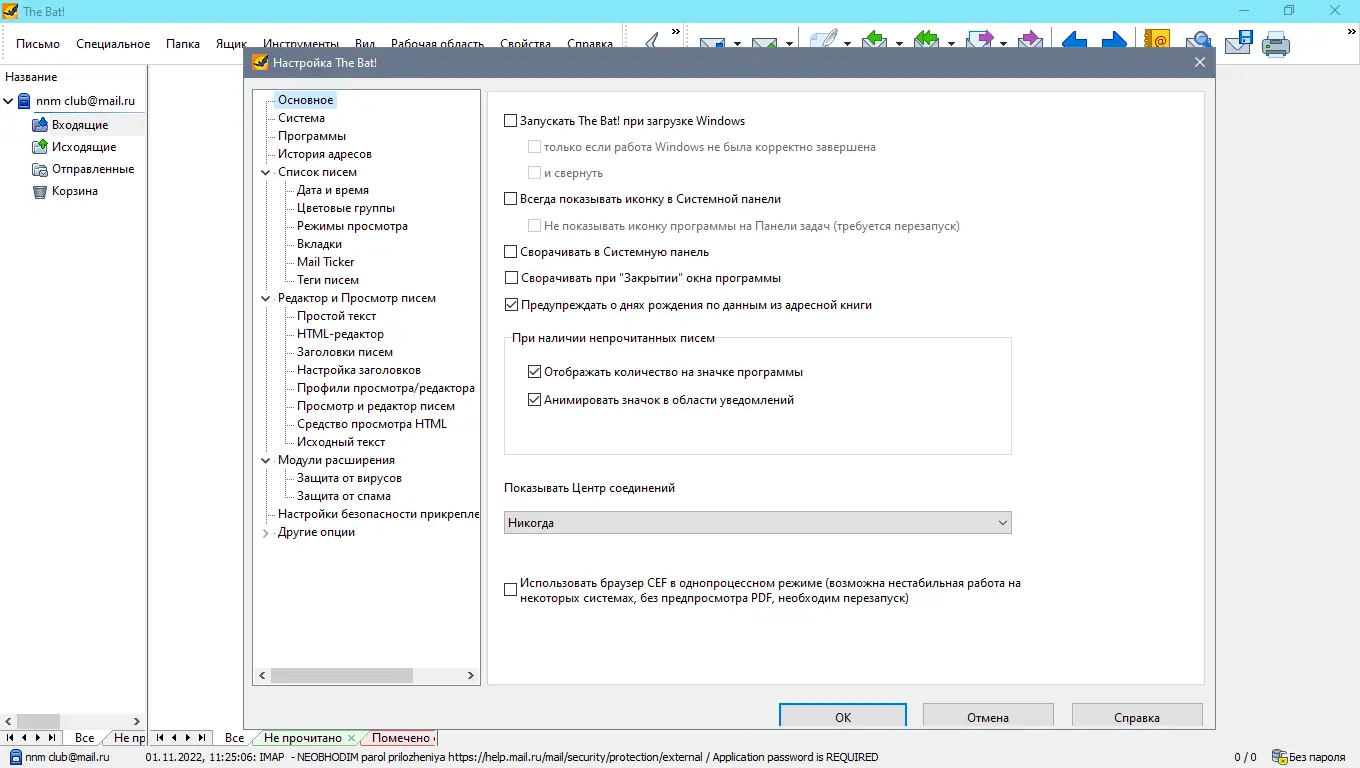This screenshot has width=1360, height=768.
Task: Click the send queued mail toolbar icon
Action: pos(765,43)
